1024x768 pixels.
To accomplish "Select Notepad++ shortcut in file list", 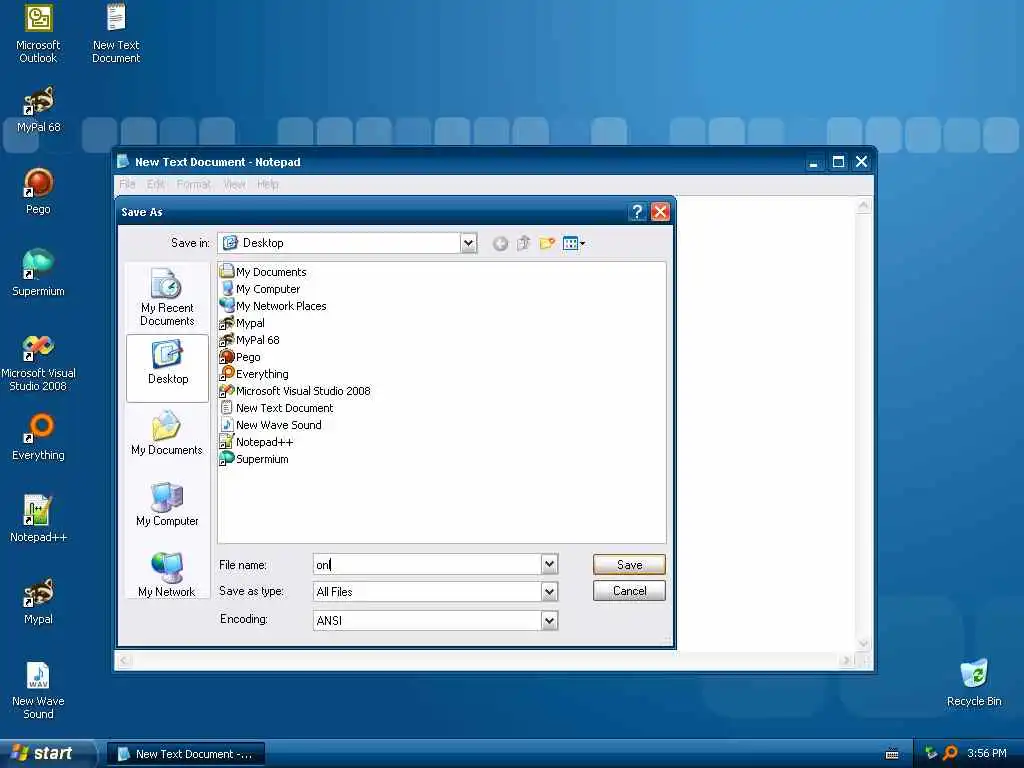I will point(257,441).
